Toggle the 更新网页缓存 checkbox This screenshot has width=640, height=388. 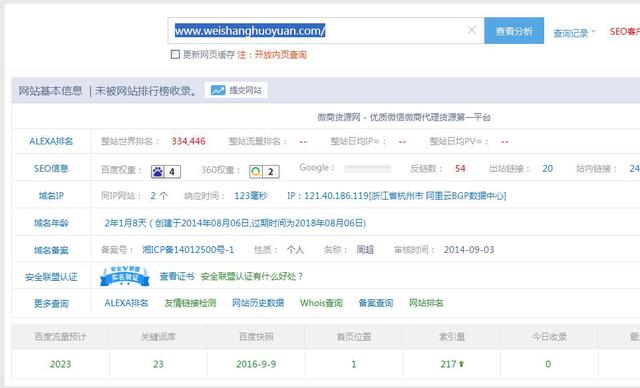[175, 54]
